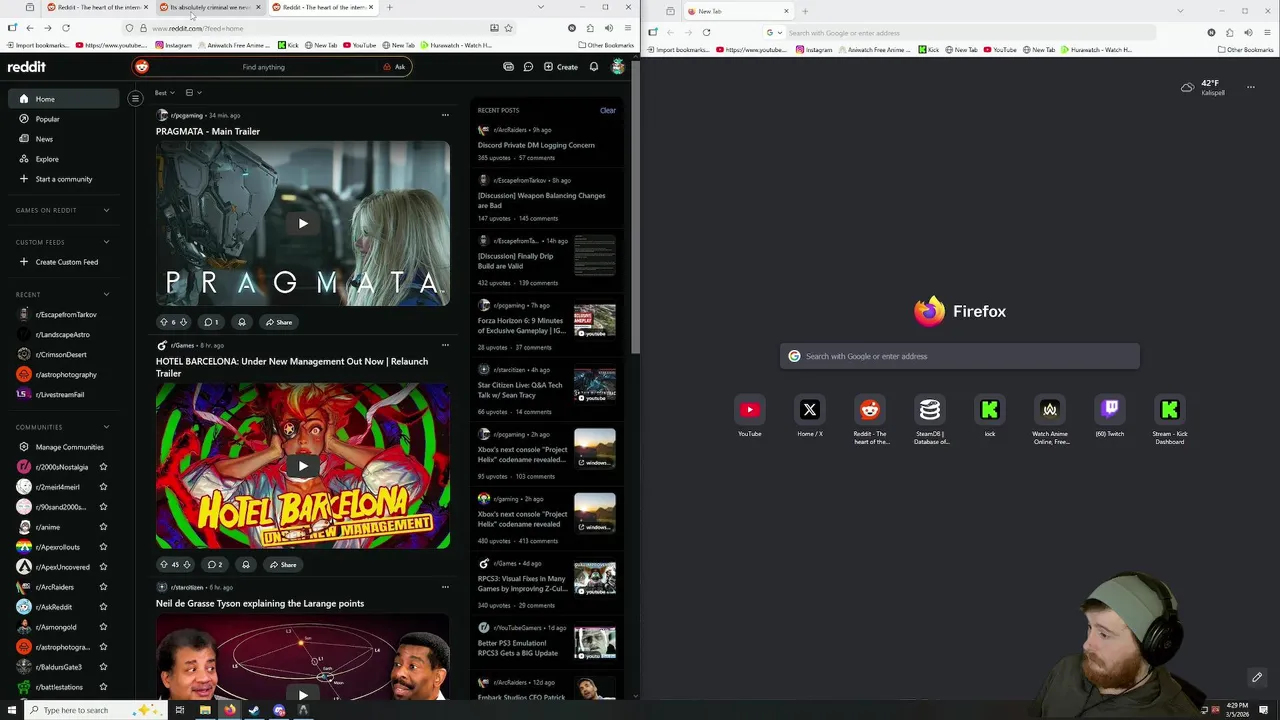Collapse the Communities section in sidebar
The height and width of the screenshot is (720, 1280).
tap(106, 427)
